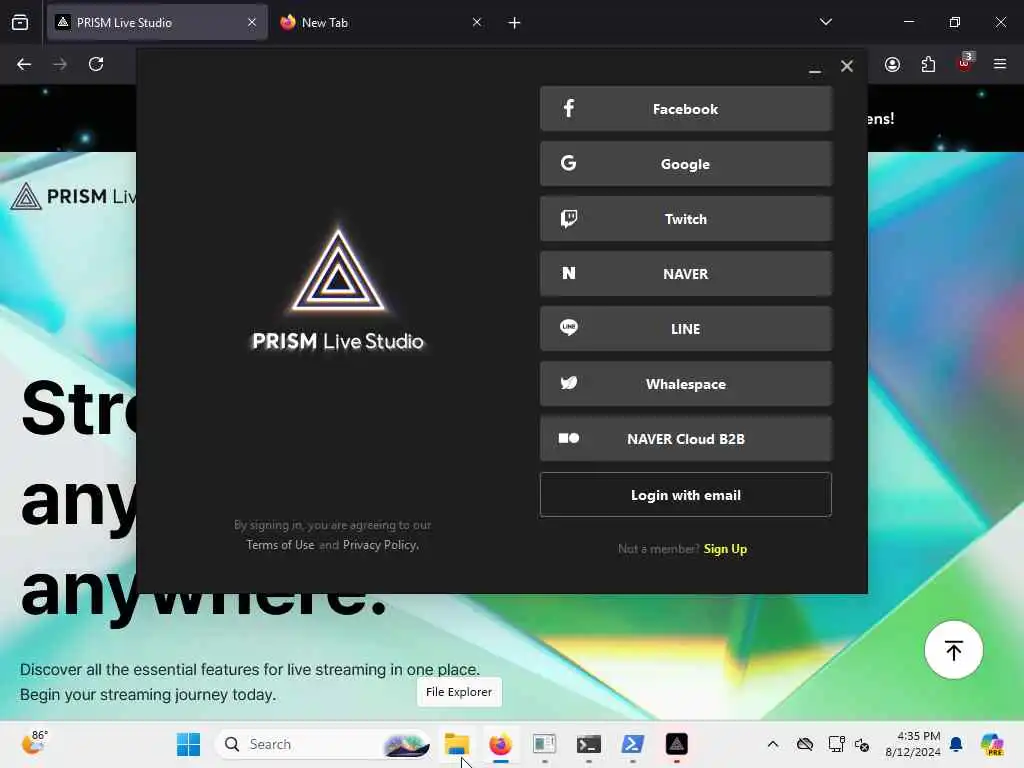
Task: Click the Twitch logo icon
Action: click(x=569, y=218)
